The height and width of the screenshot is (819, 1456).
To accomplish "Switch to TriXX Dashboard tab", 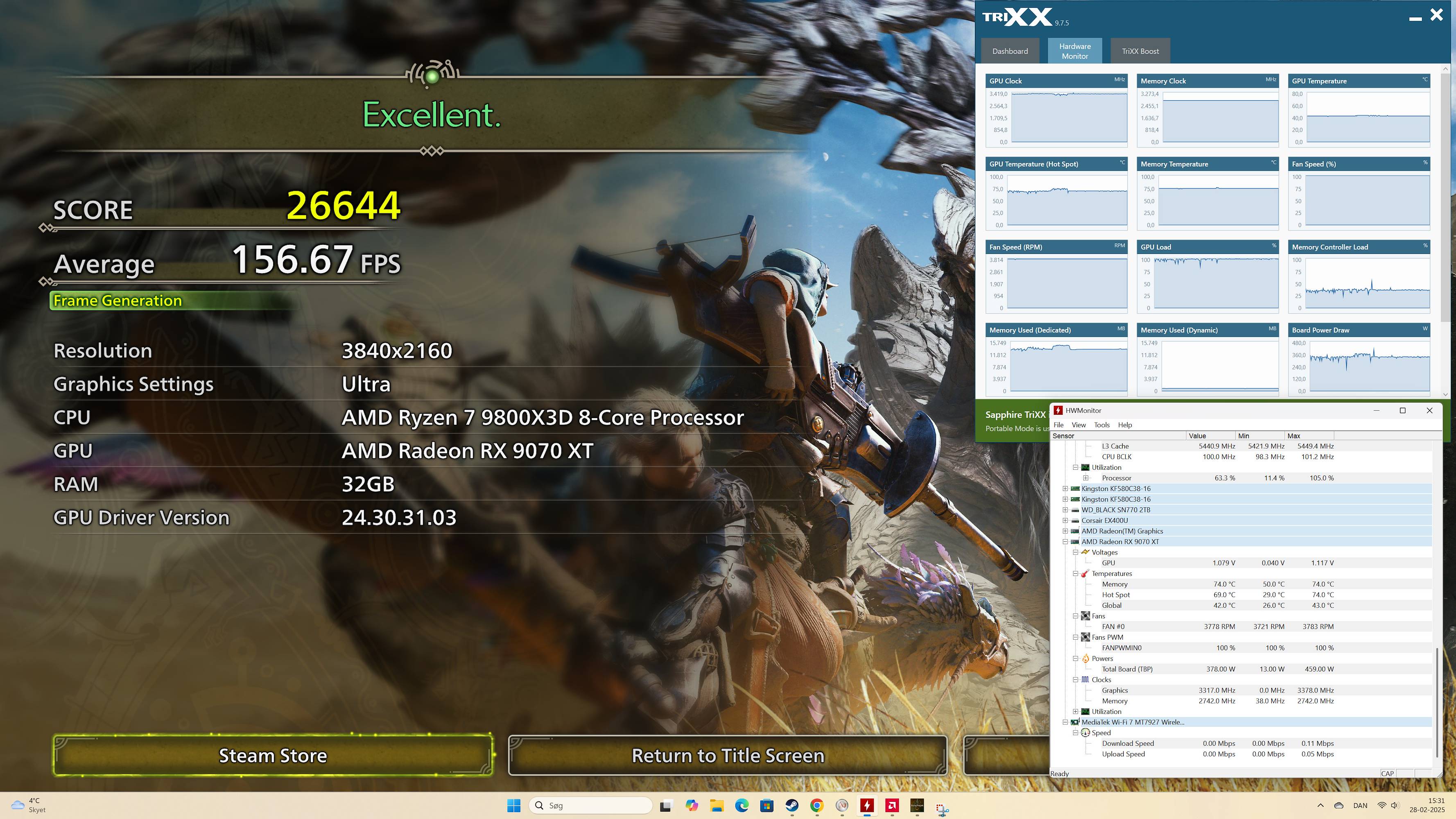I will pos(1009,51).
